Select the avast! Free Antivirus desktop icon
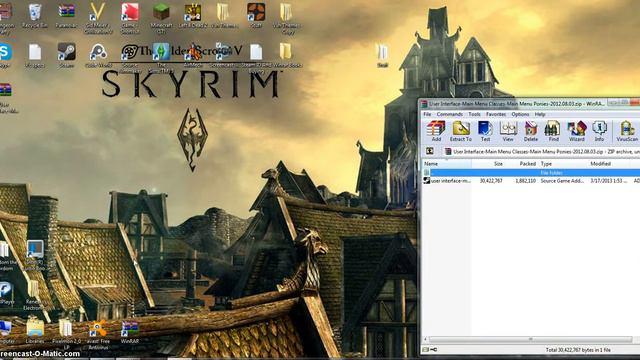 (x=98, y=334)
